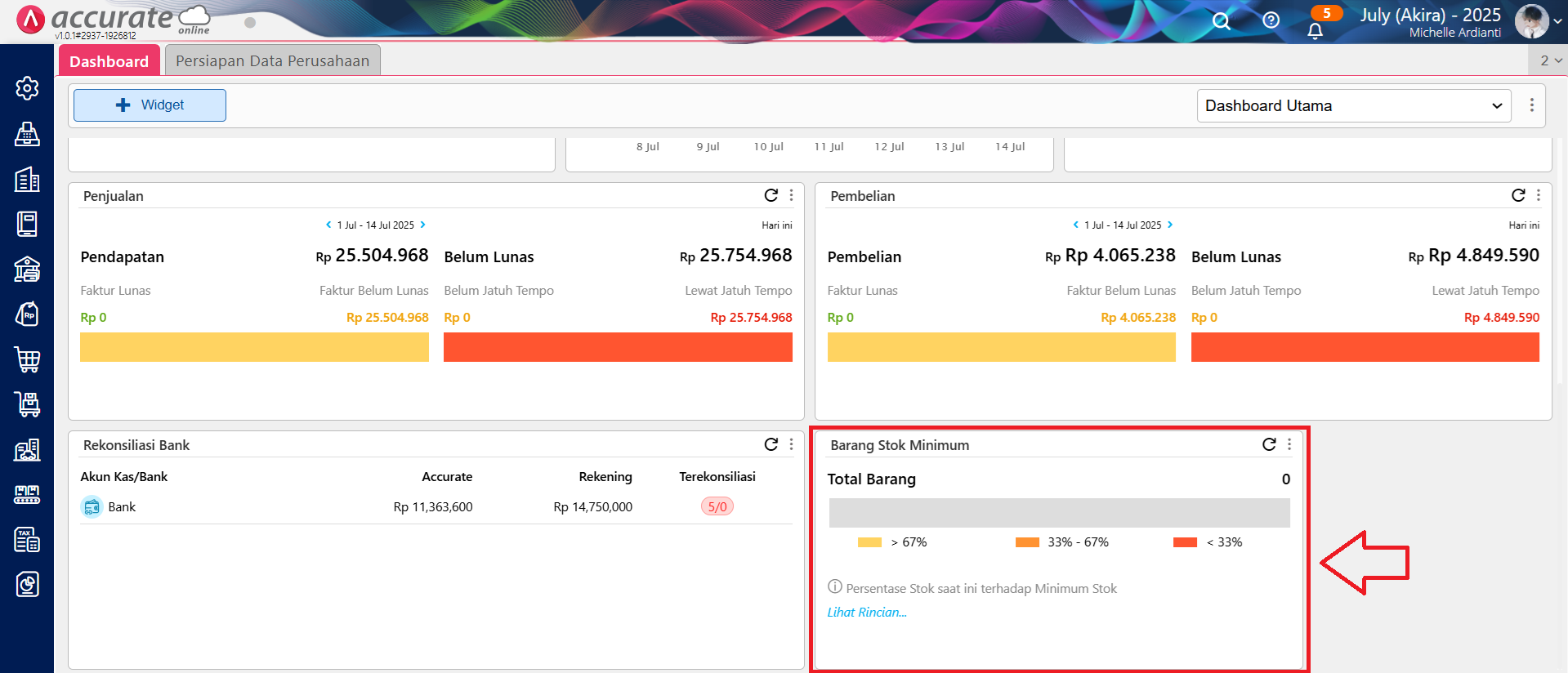The image size is (1568, 673).
Task: Open Rekonsiliasi Bank widget three-dot menu
Action: point(791,444)
